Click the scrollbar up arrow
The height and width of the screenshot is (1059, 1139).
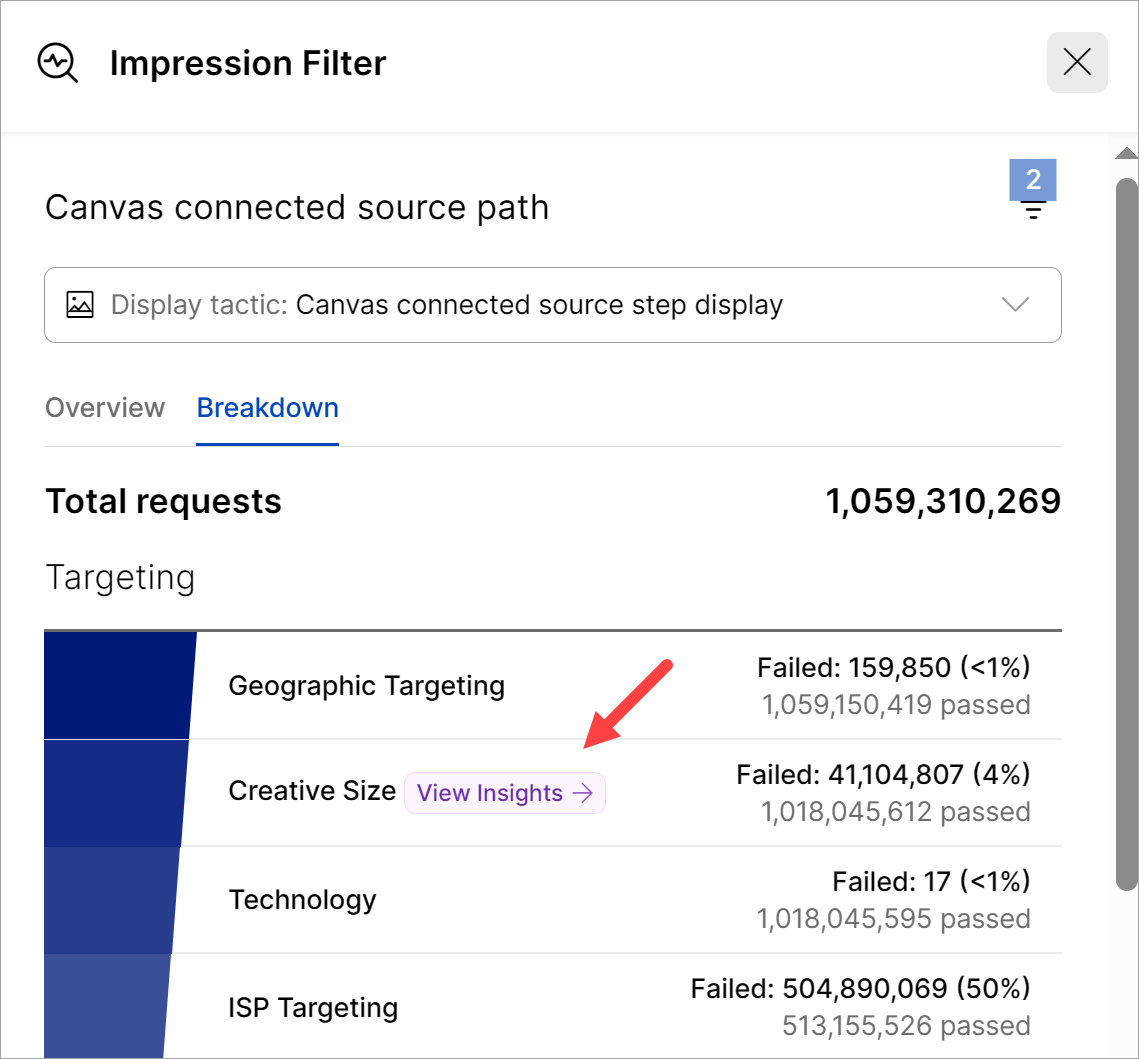tap(1126, 153)
